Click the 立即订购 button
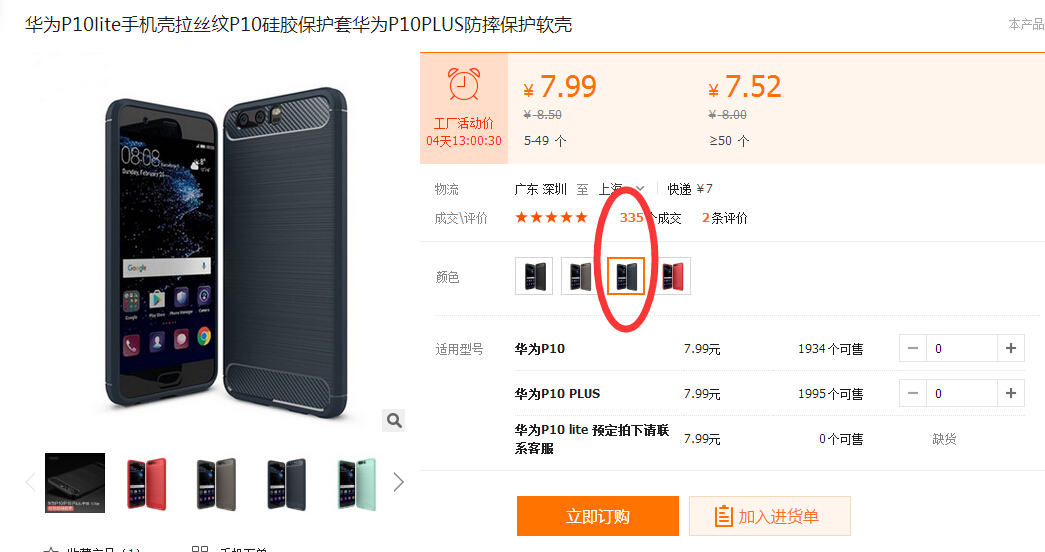1045x552 pixels. pyautogui.click(x=598, y=516)
